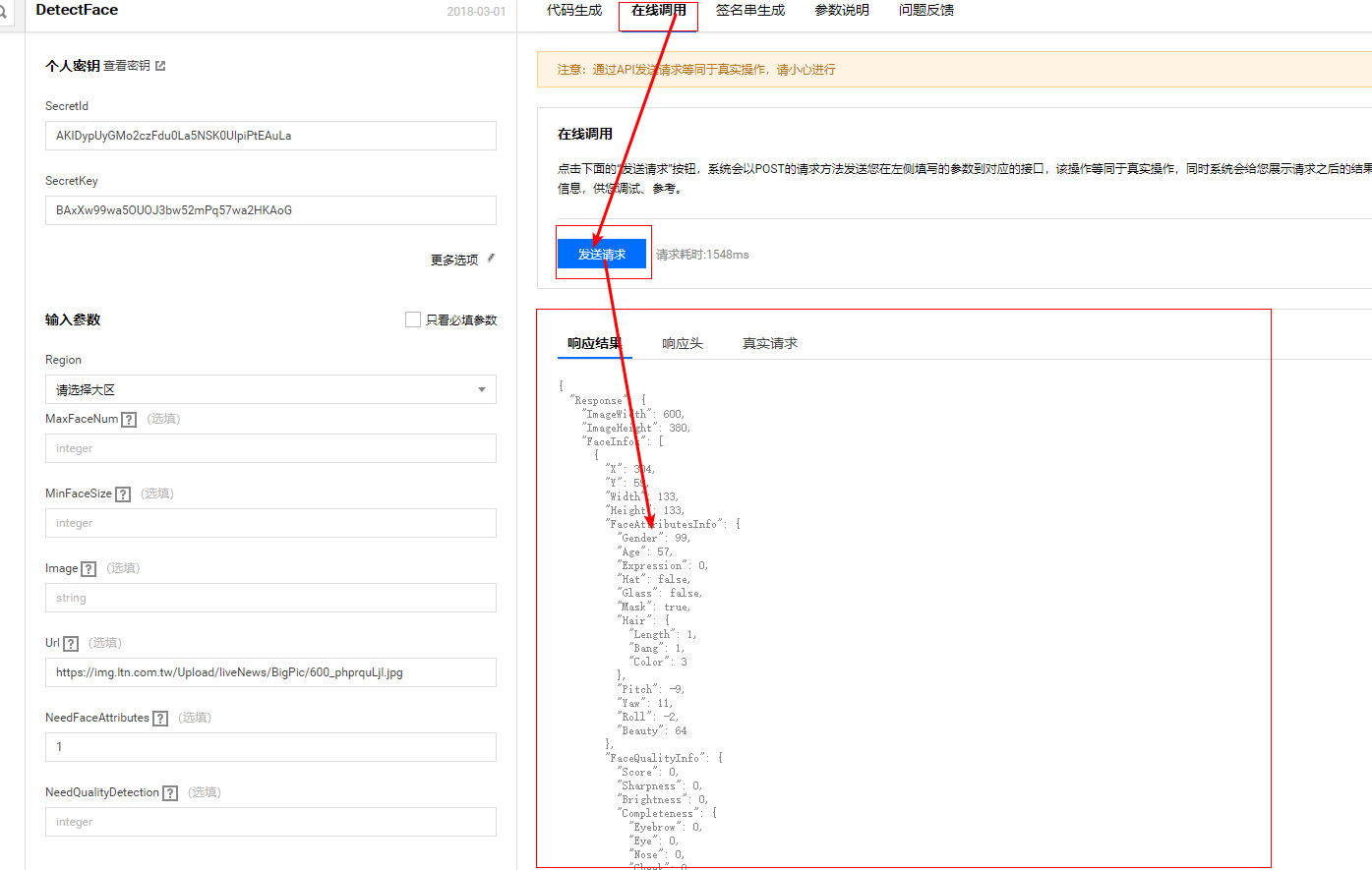Screen dimensions: 1372x870
Task: Click help icon next to Image
Action: 89,569
